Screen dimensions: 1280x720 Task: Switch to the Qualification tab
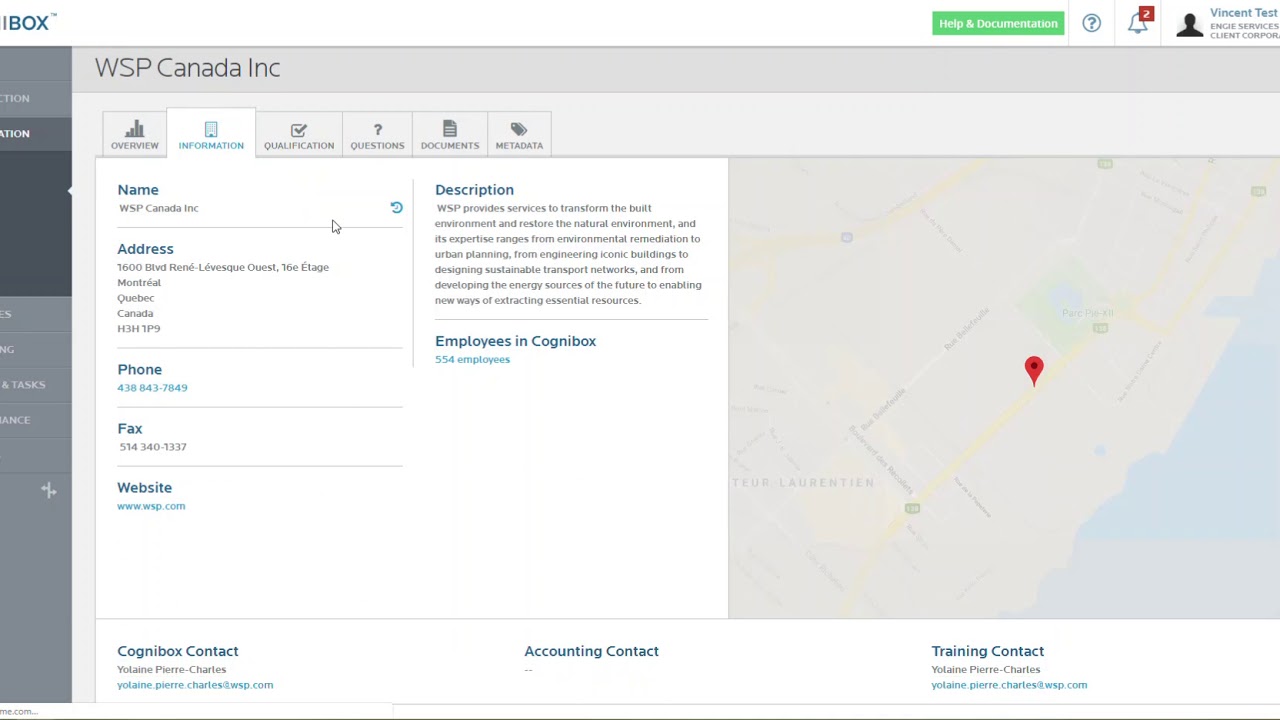pos(298,135)
